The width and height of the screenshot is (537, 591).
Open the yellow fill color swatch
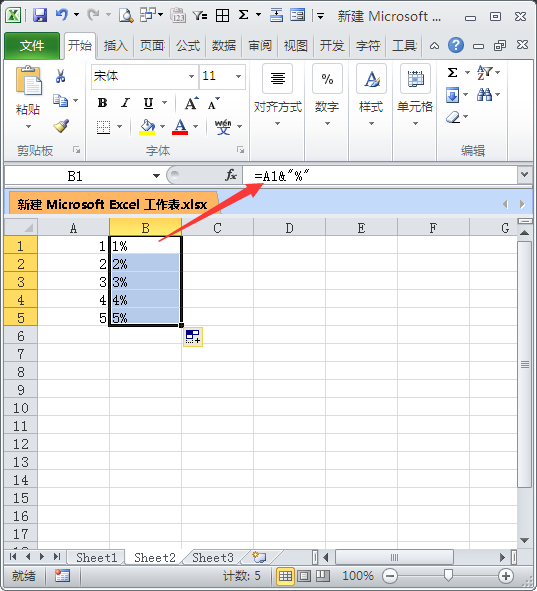(147, 127)
